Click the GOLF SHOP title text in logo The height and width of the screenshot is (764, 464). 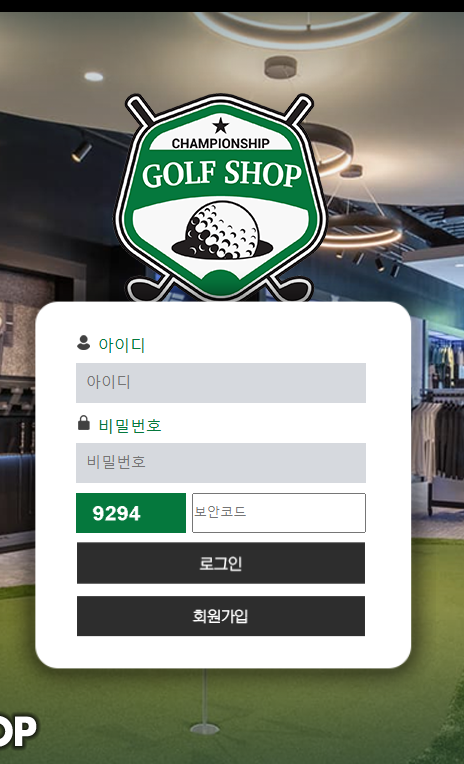(222, 174)
